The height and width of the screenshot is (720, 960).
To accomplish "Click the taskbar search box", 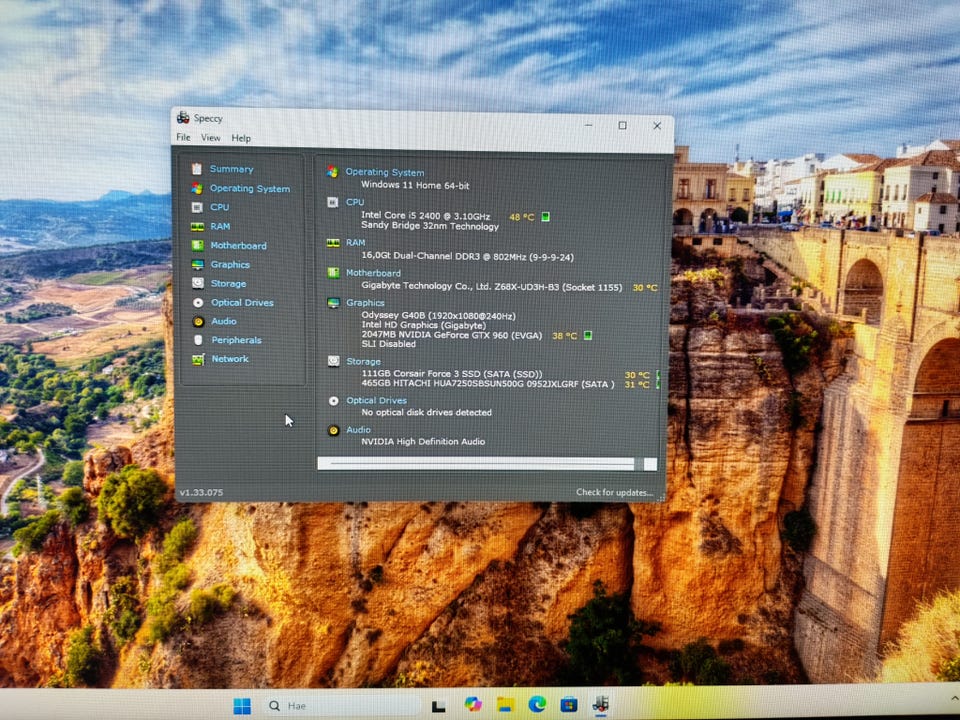I will click(x=342, y=706).
